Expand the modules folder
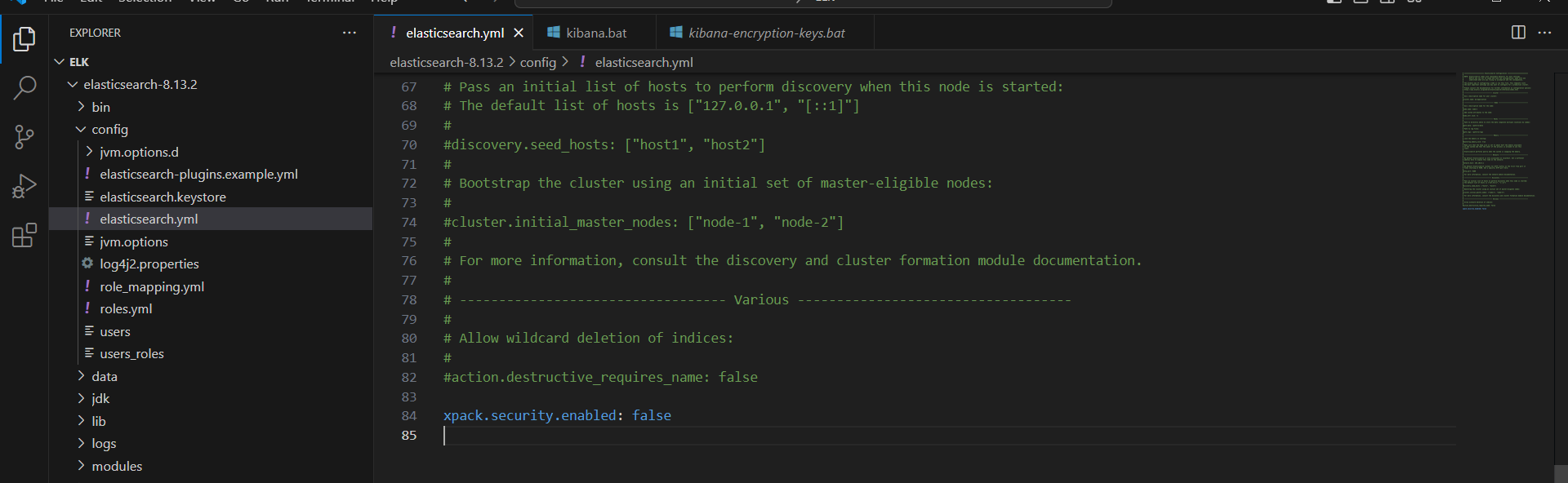 point(81,466)
